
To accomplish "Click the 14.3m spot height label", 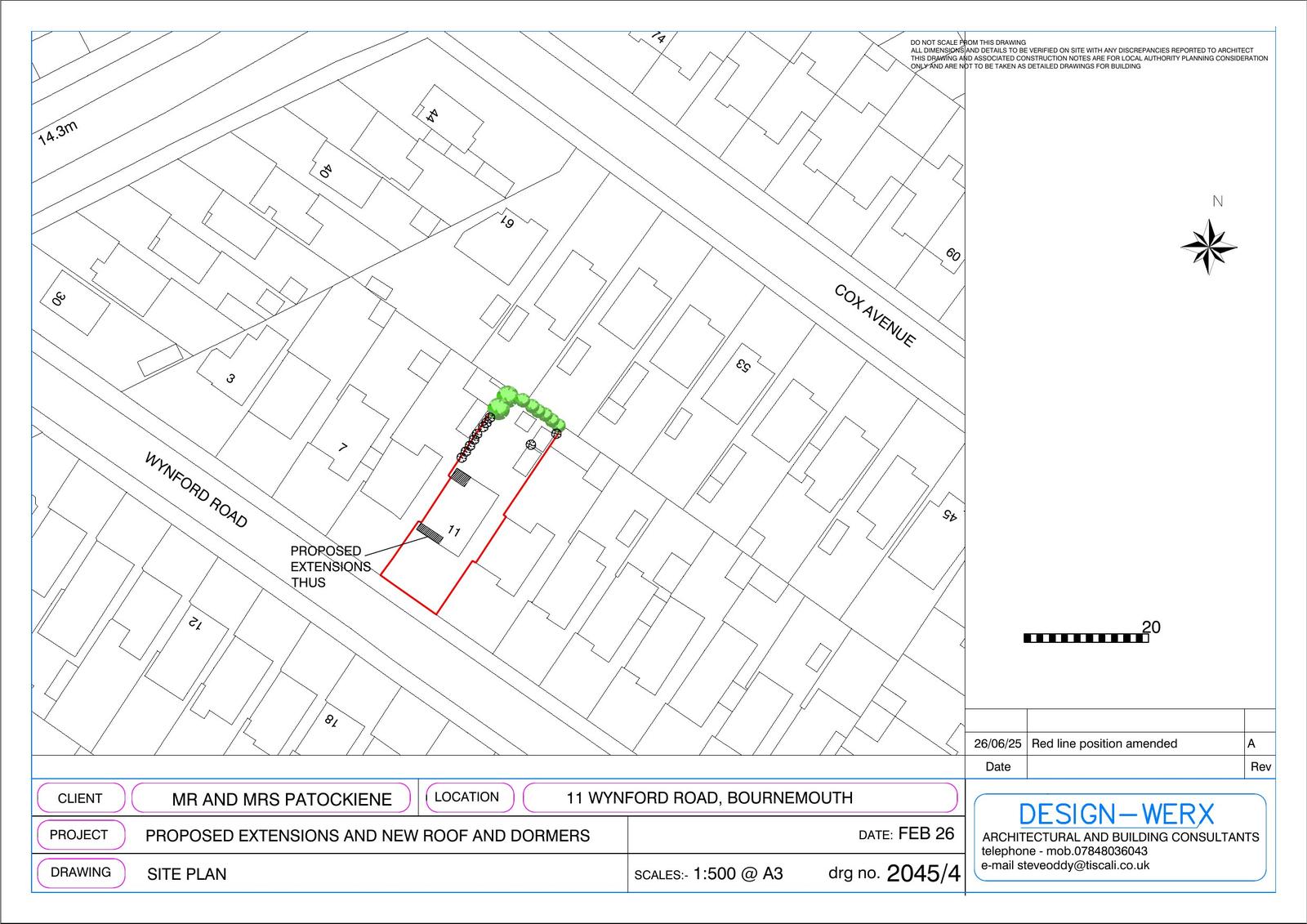I will (58, 132).
